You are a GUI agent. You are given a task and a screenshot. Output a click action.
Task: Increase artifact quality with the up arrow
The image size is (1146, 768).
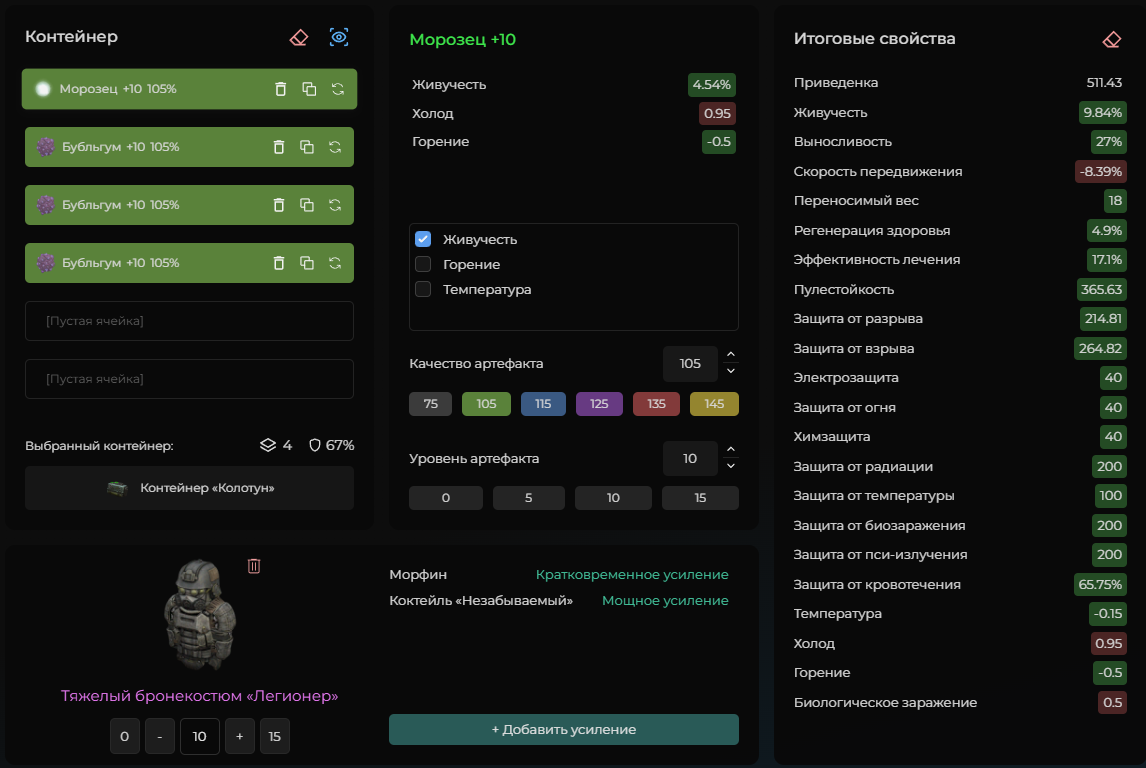731,354
